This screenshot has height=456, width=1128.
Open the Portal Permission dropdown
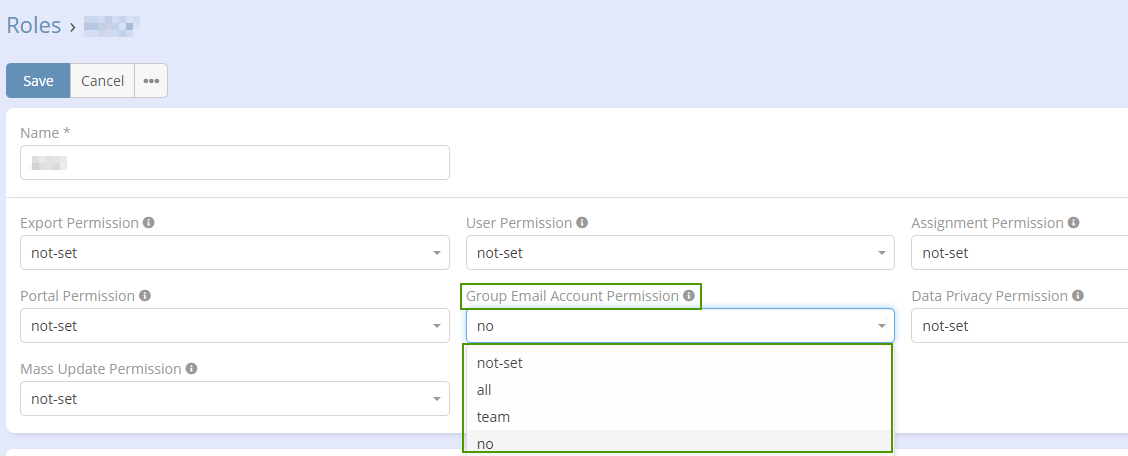click(x=235, y=326)
